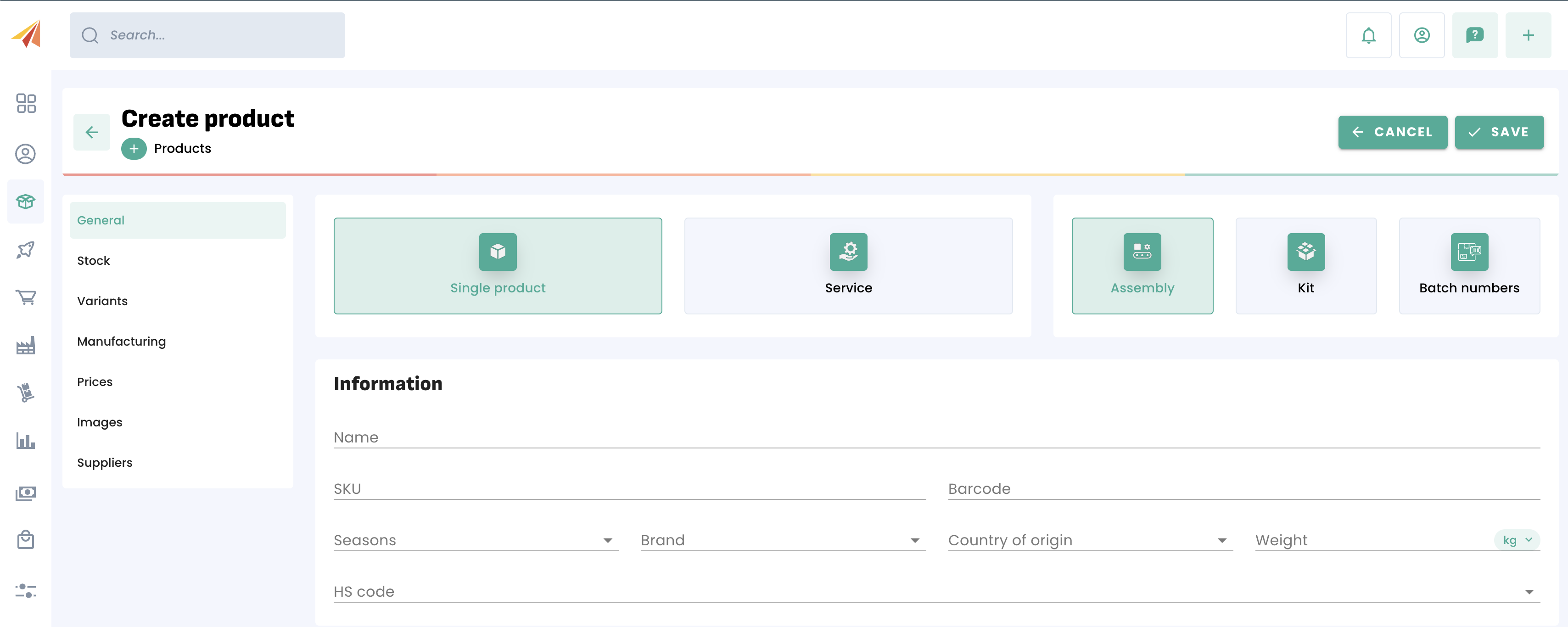
Task: Select the Service product type
Action: point(848,266)
